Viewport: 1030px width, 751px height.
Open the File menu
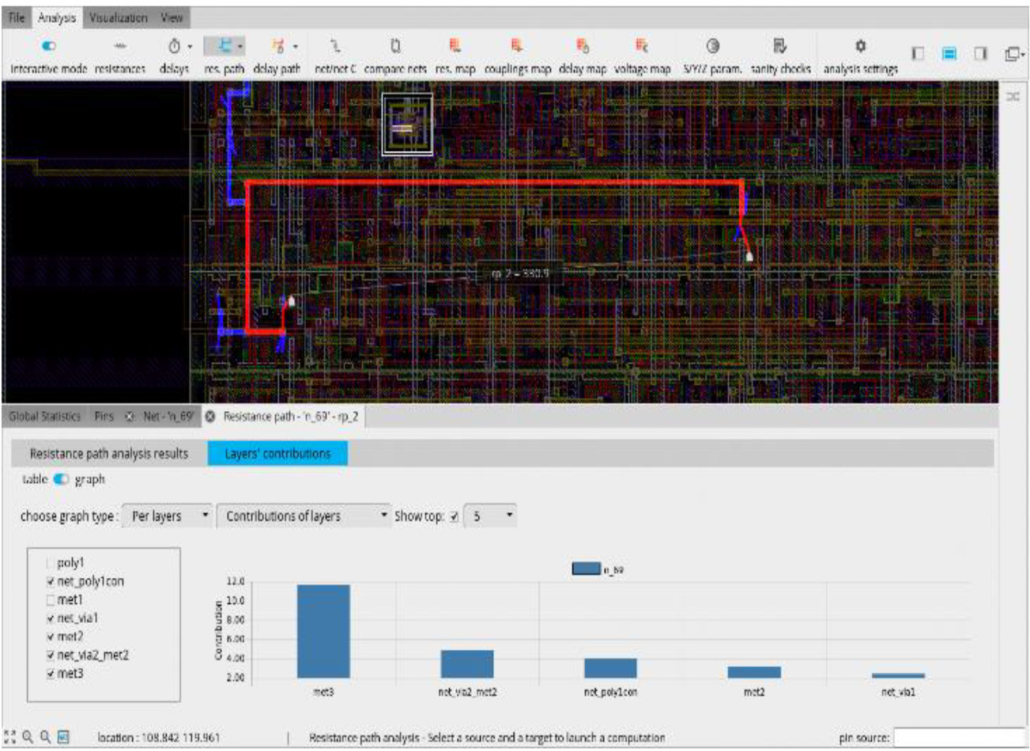click(x=16, y=18)
